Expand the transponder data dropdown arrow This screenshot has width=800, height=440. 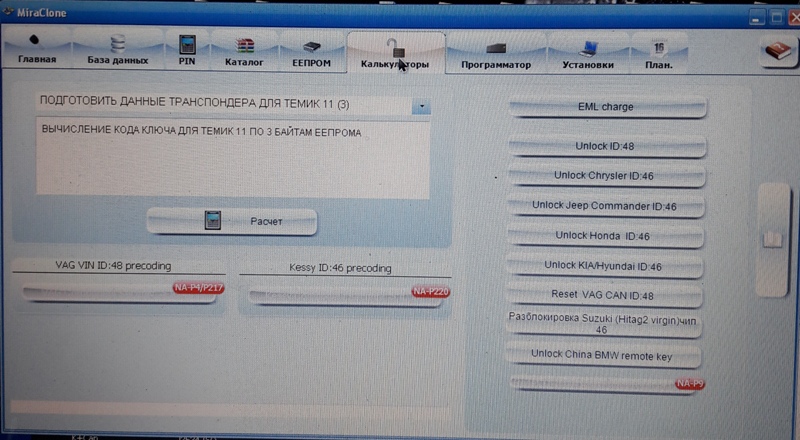click(421, 107)
